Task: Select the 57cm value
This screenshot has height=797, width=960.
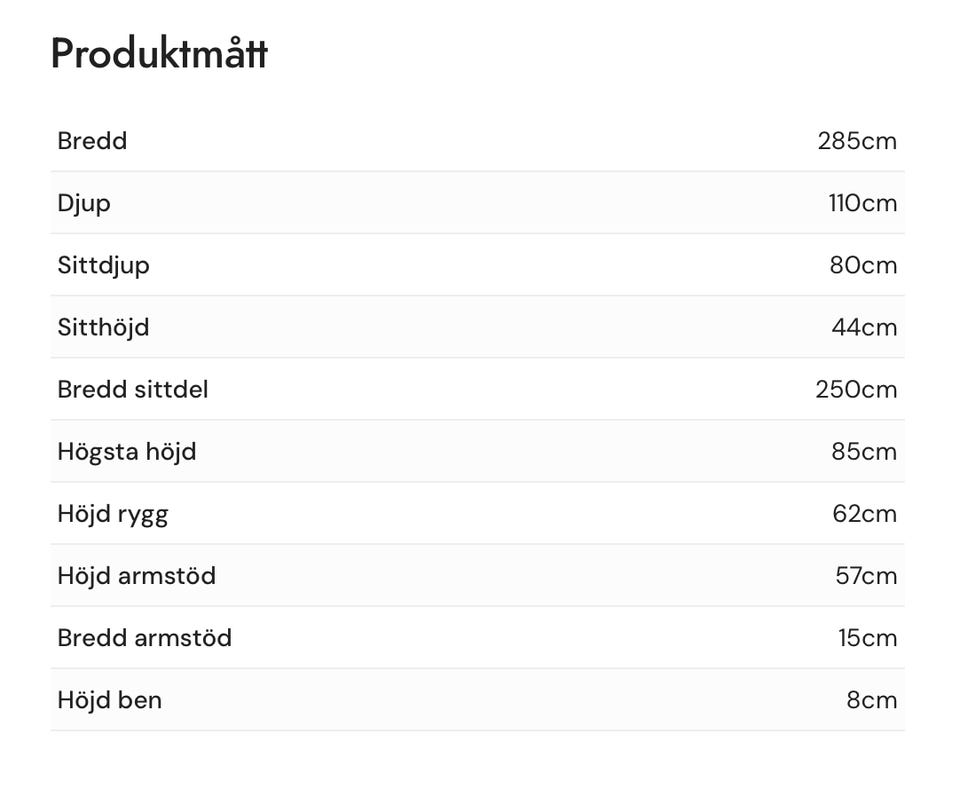Action: tap(866, 576)
